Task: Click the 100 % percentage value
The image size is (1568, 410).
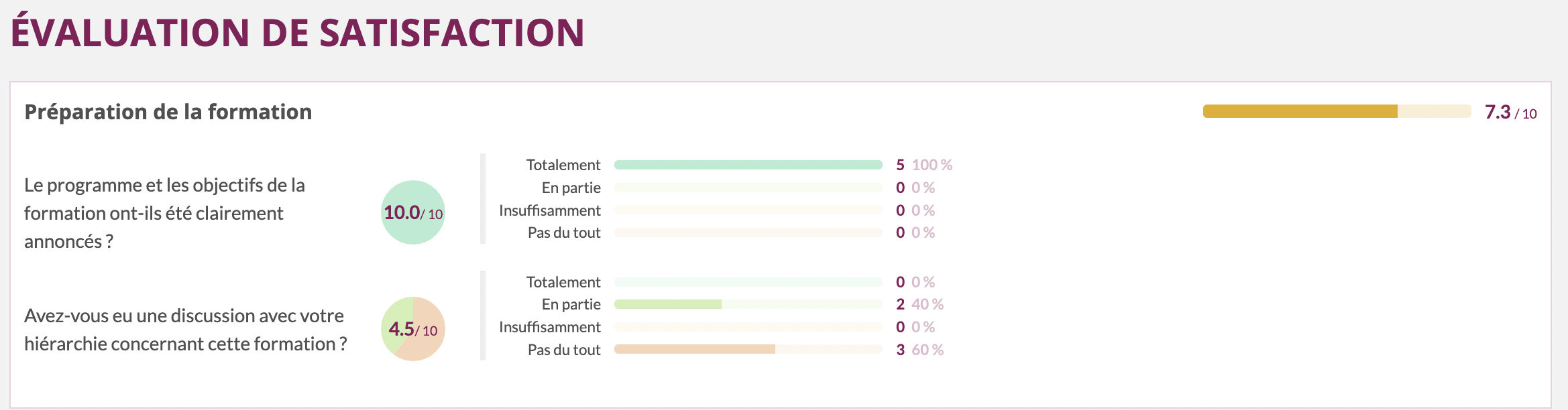Action: [932, 165]
